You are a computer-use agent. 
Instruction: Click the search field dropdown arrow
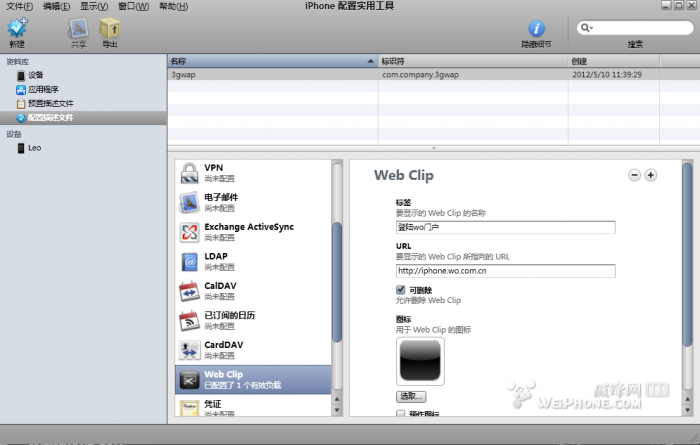tap(591, 28)
